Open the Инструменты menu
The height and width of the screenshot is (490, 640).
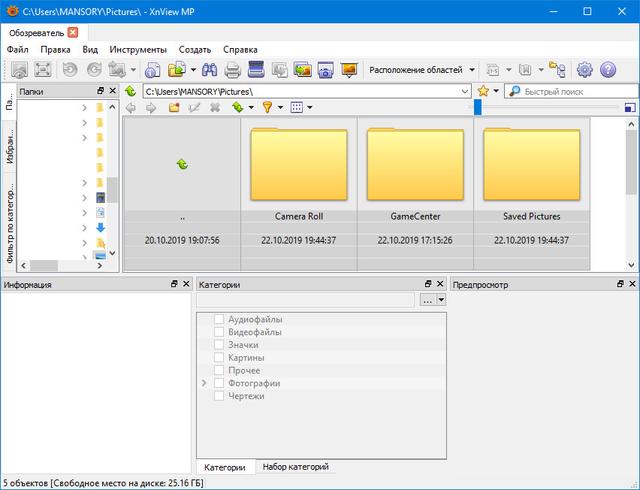tap(138, 49)
